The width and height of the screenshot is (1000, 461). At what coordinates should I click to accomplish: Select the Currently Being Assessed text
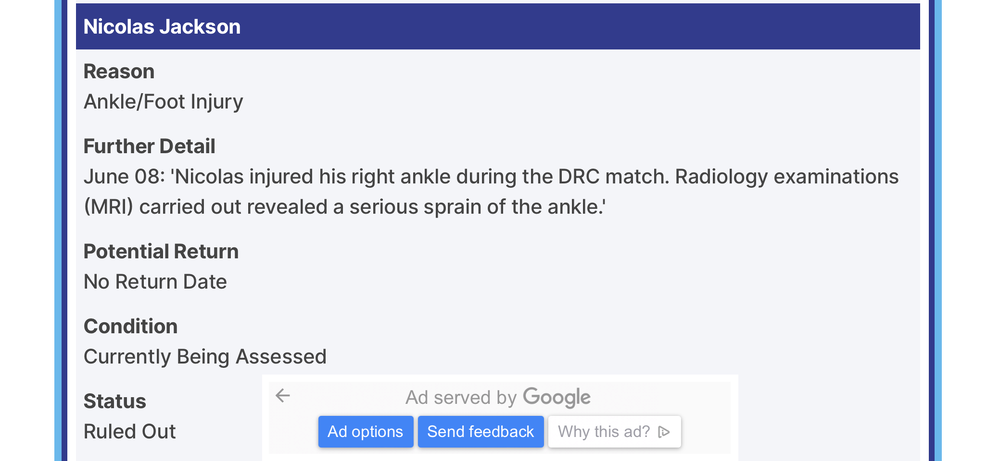click(x=205, y=356)
